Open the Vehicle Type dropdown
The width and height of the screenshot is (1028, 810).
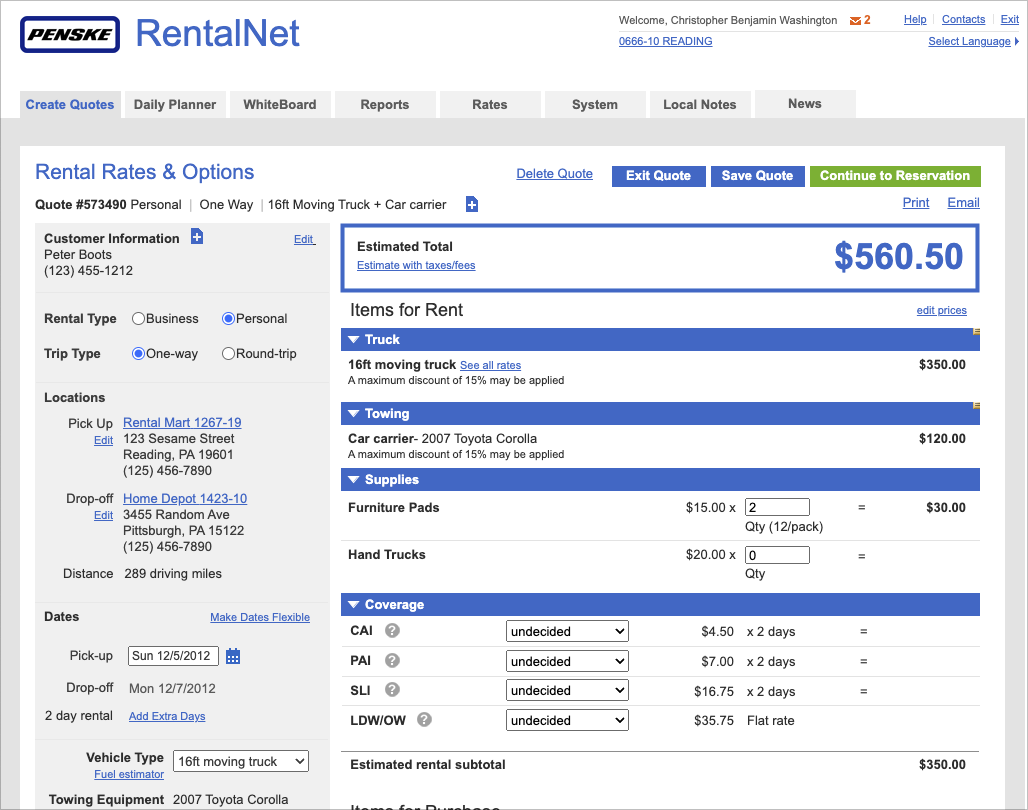pos(241,761)
